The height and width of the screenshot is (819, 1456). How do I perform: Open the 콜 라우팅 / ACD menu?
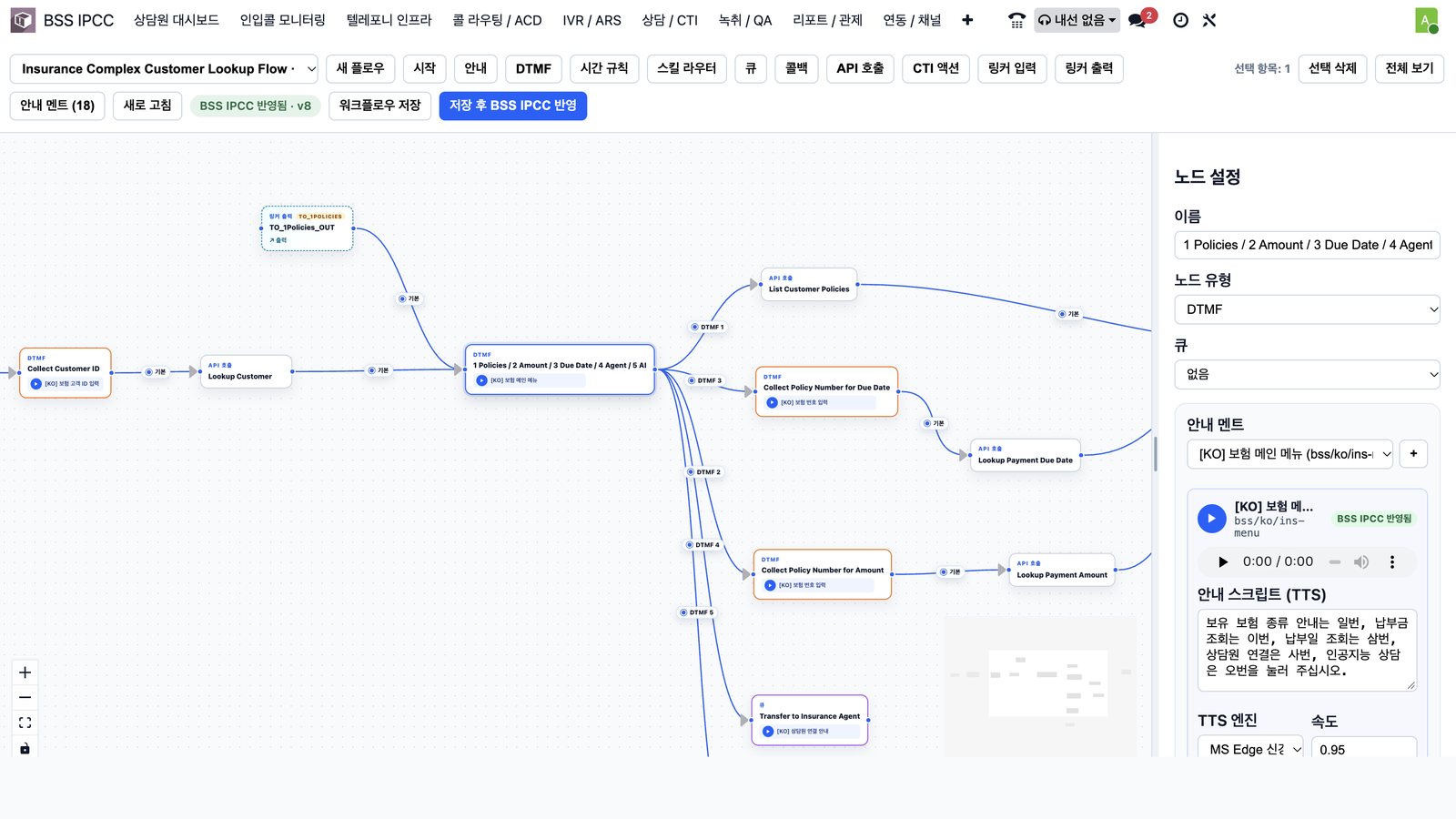[497, 20]
